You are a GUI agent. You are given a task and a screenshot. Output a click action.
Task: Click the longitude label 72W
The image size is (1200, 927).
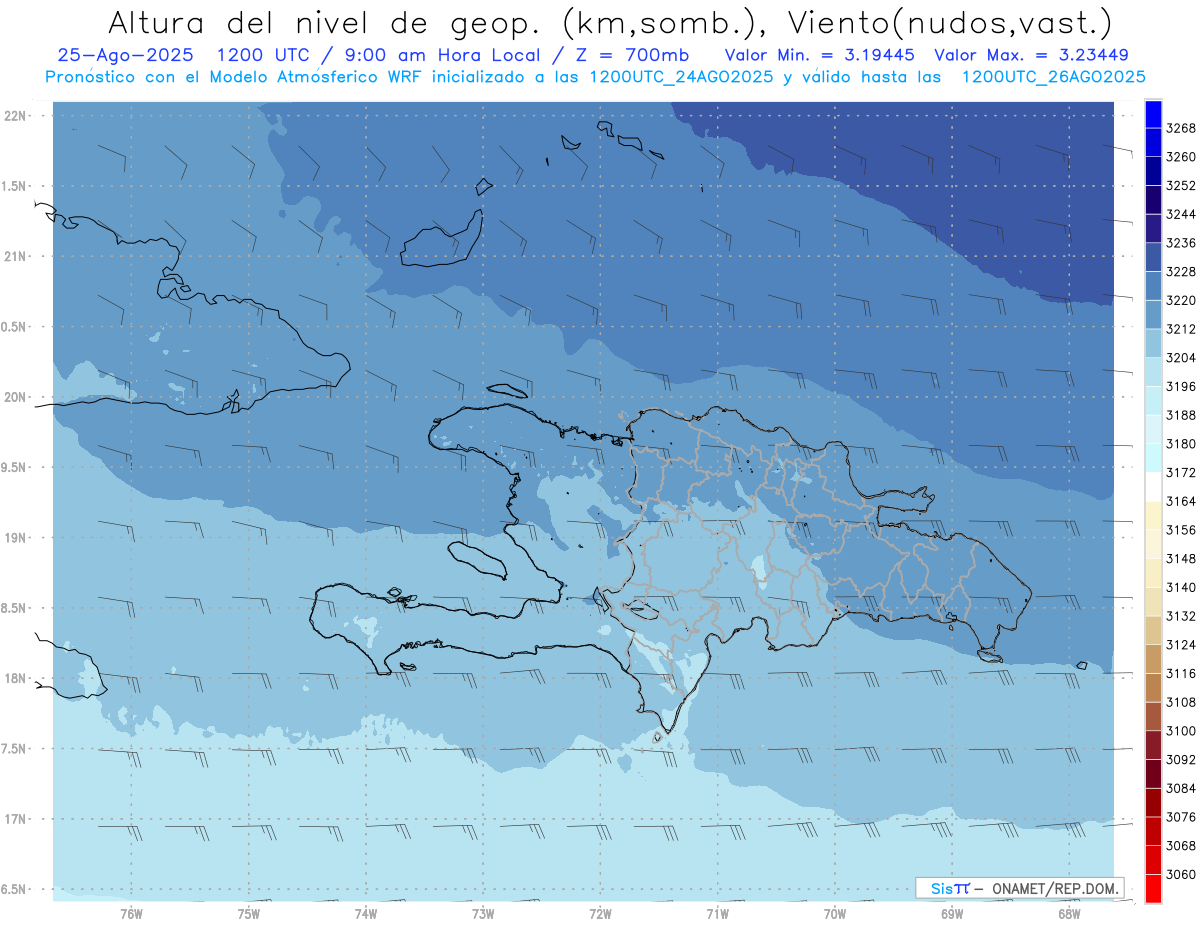pos(600,913)
